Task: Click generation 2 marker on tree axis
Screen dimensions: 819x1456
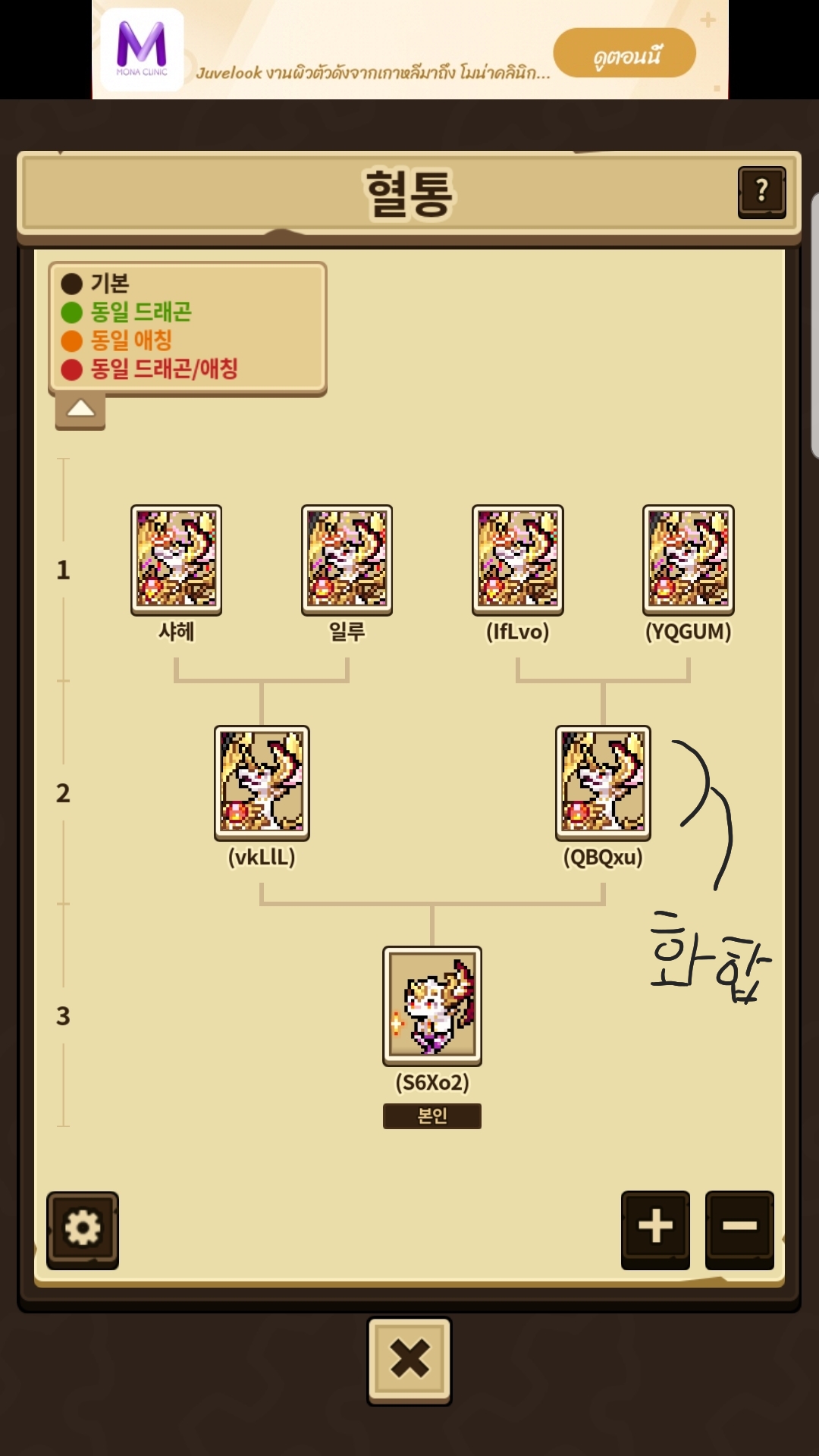Action: [63, 793]
